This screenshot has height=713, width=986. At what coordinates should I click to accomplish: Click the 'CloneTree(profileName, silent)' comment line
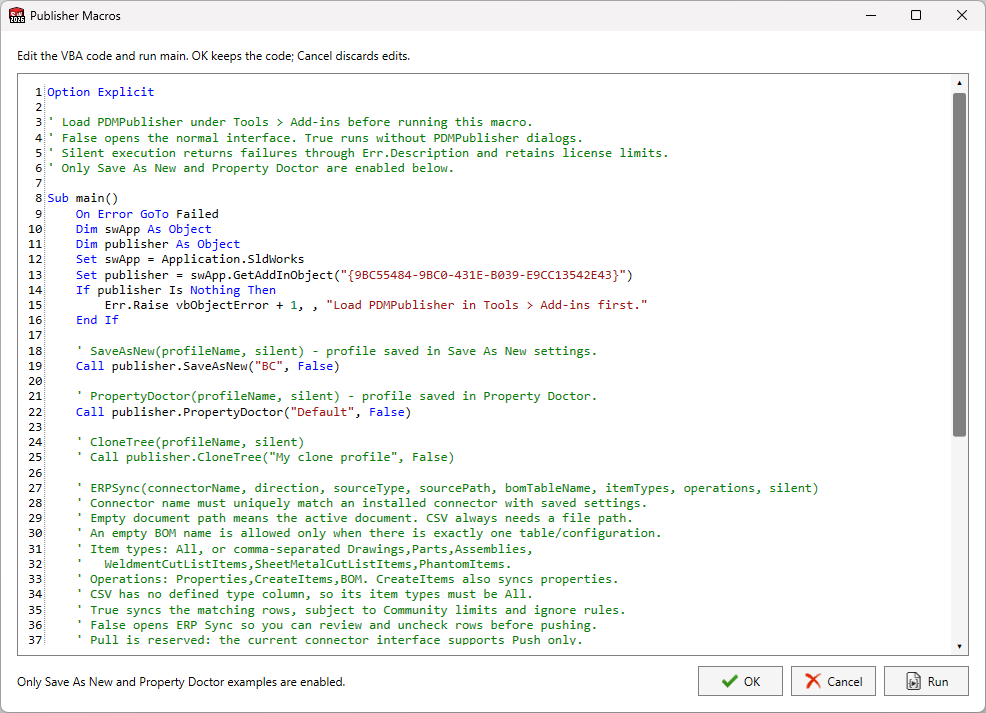click(190, 442)
